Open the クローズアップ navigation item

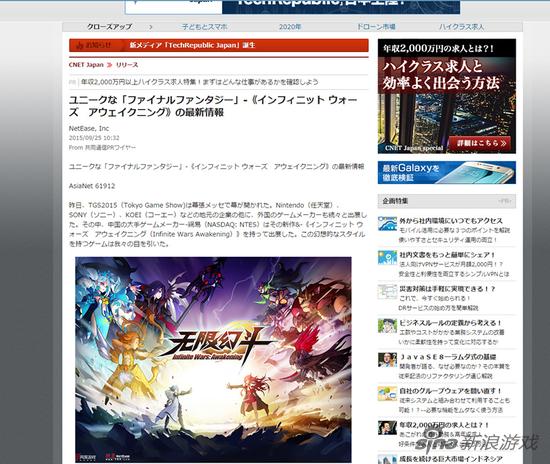[109, 27]
